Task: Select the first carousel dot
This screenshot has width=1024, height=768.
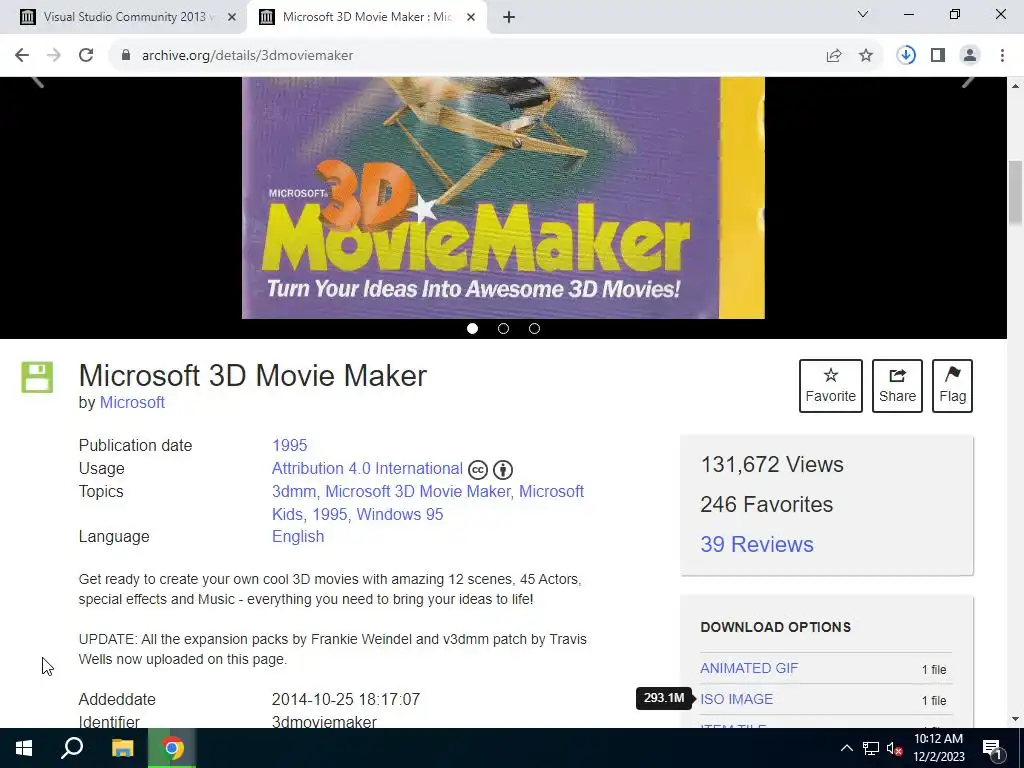Action: 472,328
